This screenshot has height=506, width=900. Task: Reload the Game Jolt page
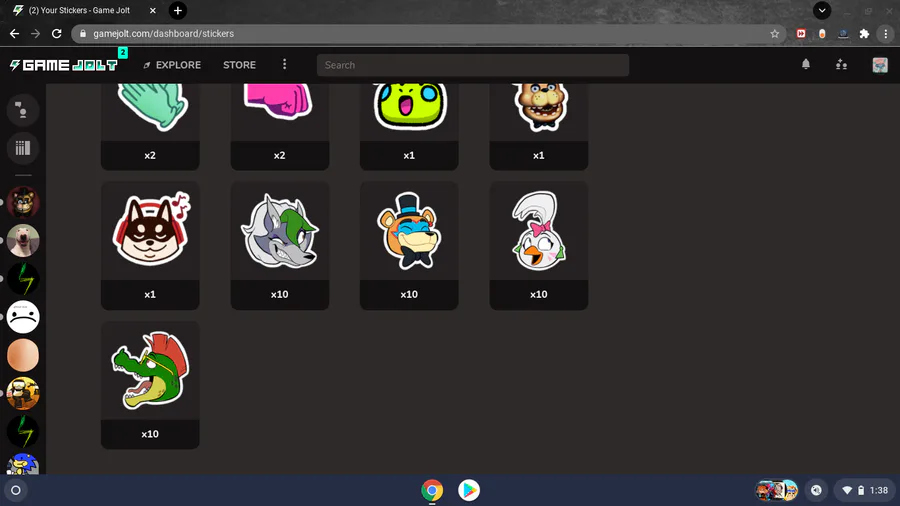56,34
